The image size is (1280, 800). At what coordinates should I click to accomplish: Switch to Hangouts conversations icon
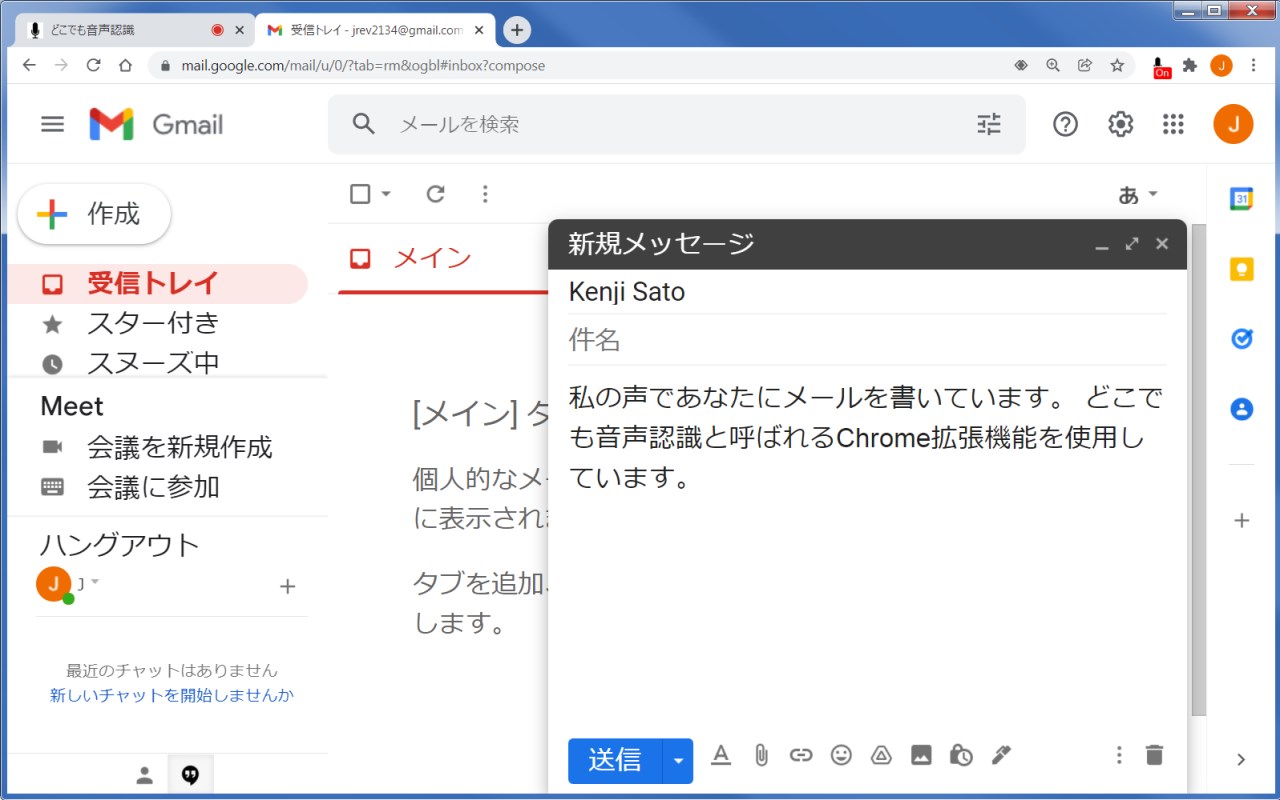(190, 775)
